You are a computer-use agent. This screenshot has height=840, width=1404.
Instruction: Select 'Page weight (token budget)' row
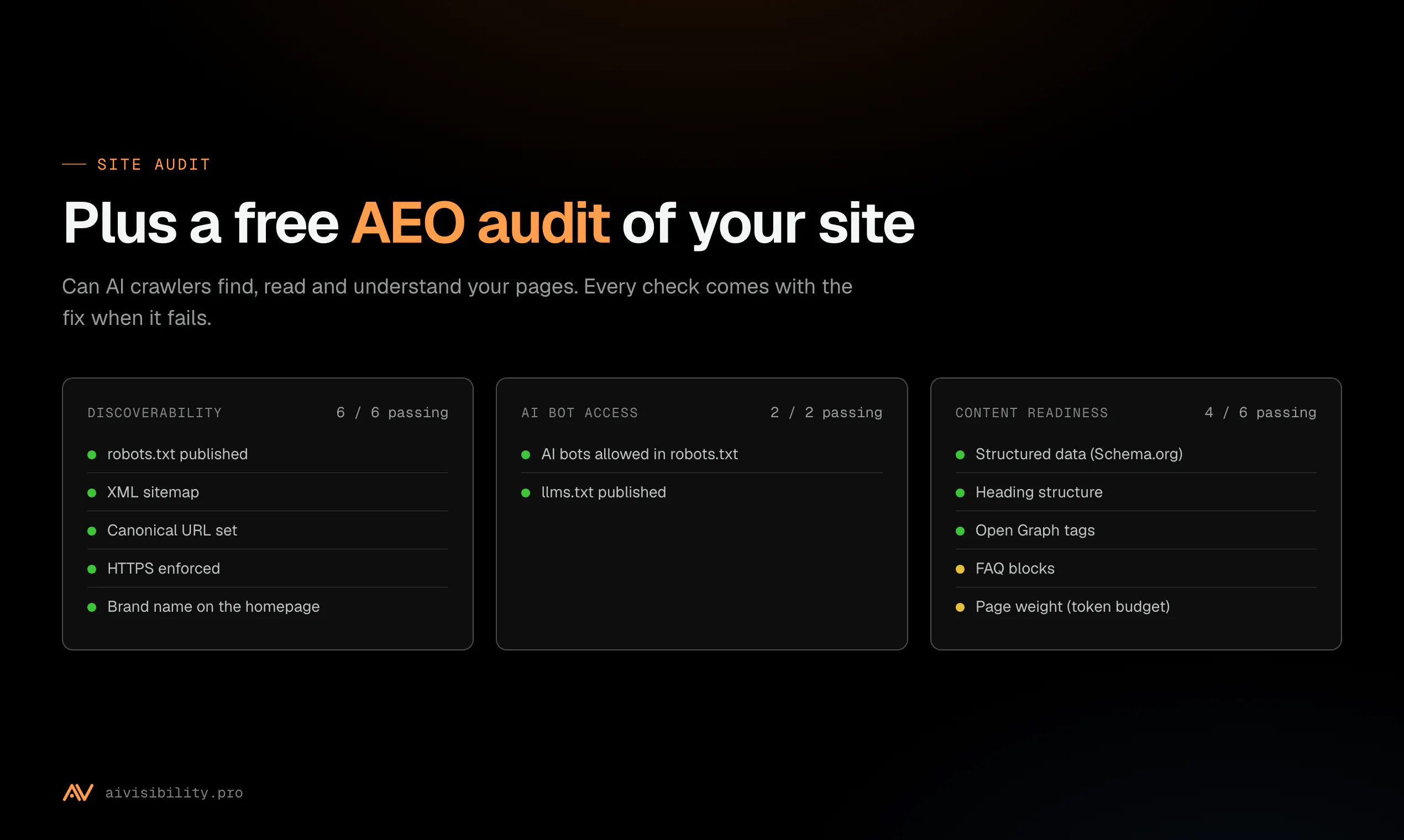pyautogui.click(x=1136, y=607)
